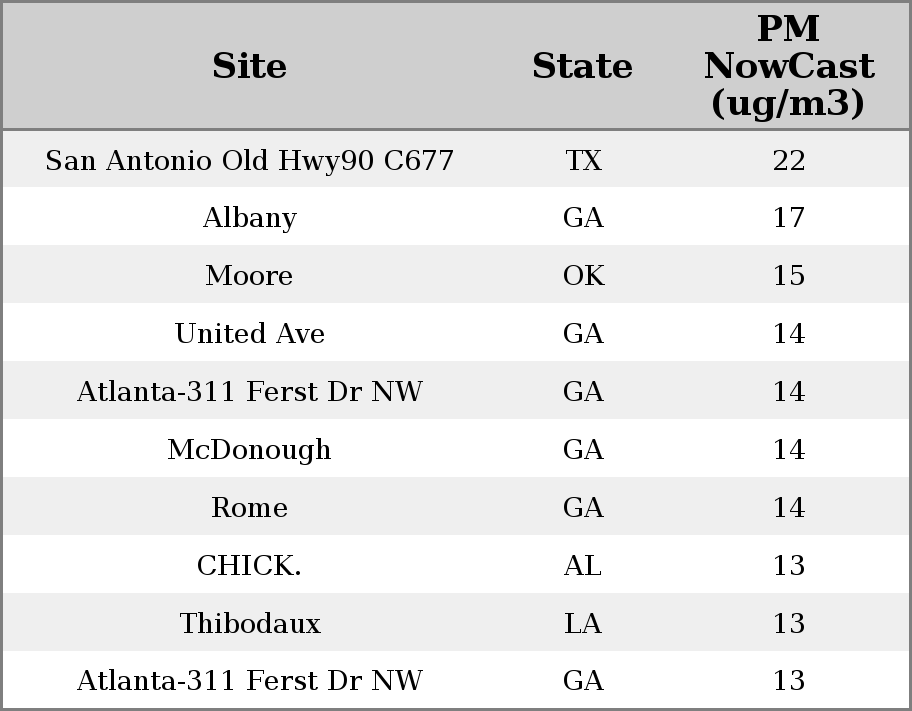Click the Site column header

click(x=249, y=66)
